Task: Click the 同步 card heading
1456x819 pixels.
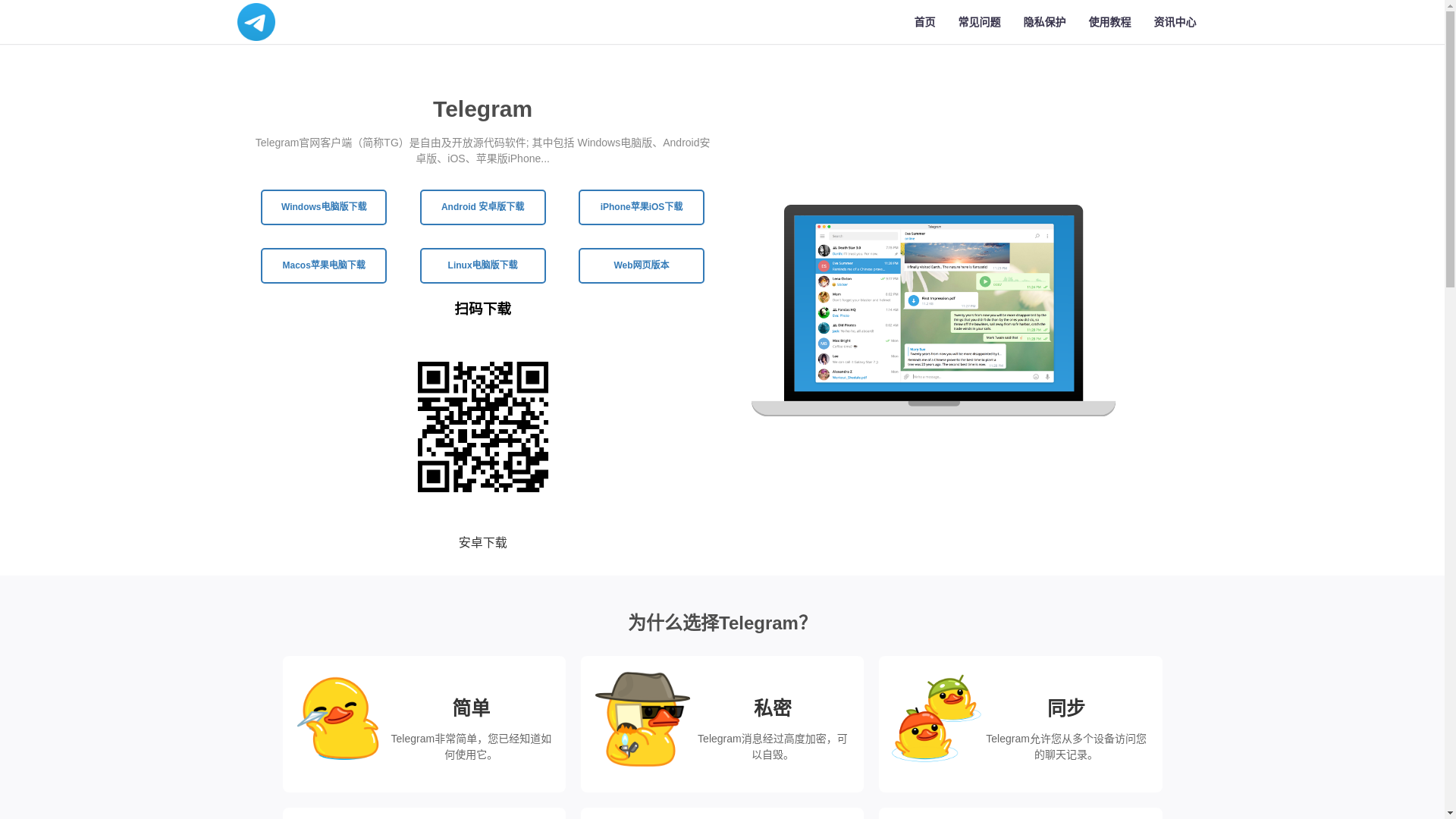Action: 1066,708
